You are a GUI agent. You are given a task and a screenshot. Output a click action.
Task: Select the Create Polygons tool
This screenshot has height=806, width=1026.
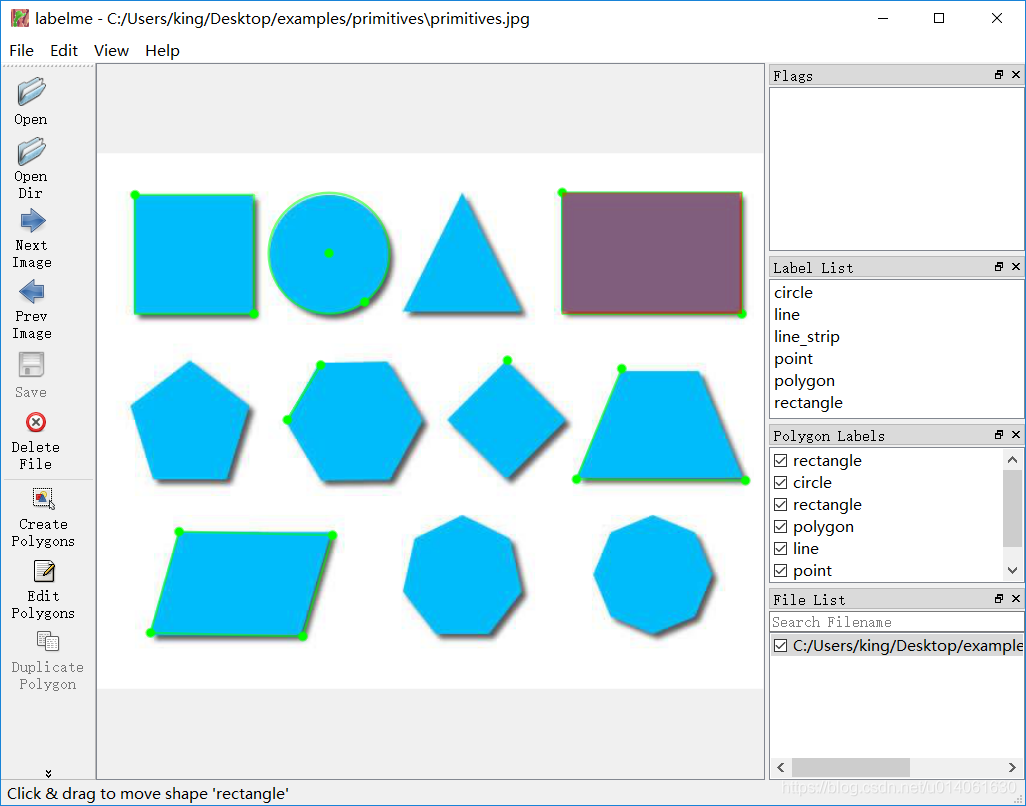pos(43,499)
